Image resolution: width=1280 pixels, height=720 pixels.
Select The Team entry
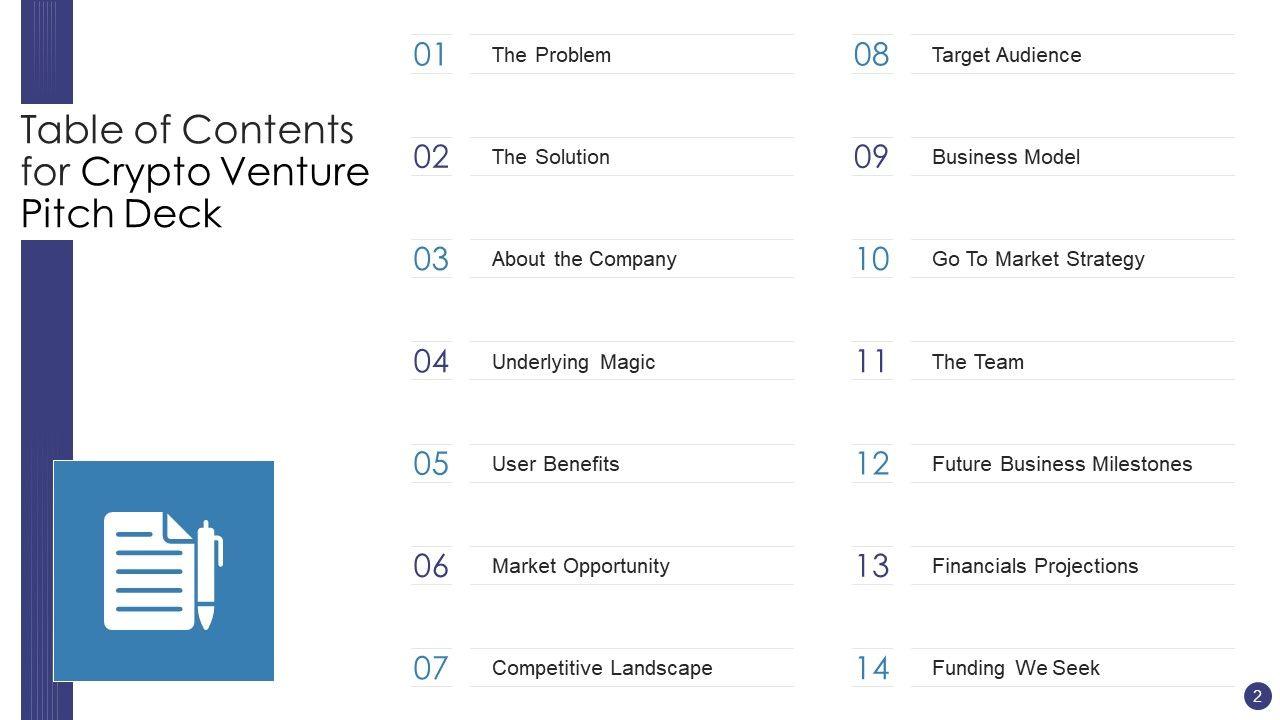tap(977, 362)
